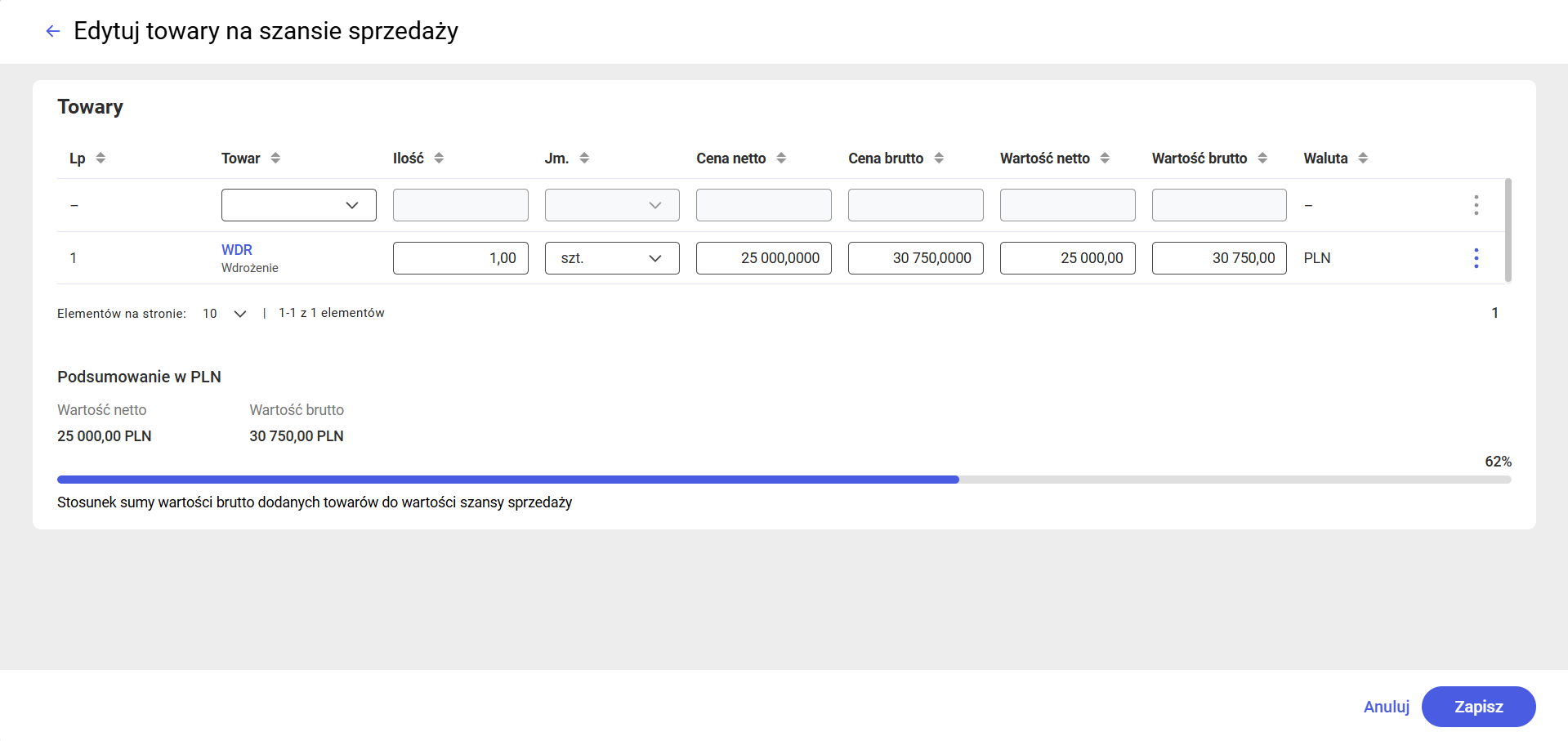
Task: Click the "Podsumowanie w PLN" heading
Action: coord(139,377)
